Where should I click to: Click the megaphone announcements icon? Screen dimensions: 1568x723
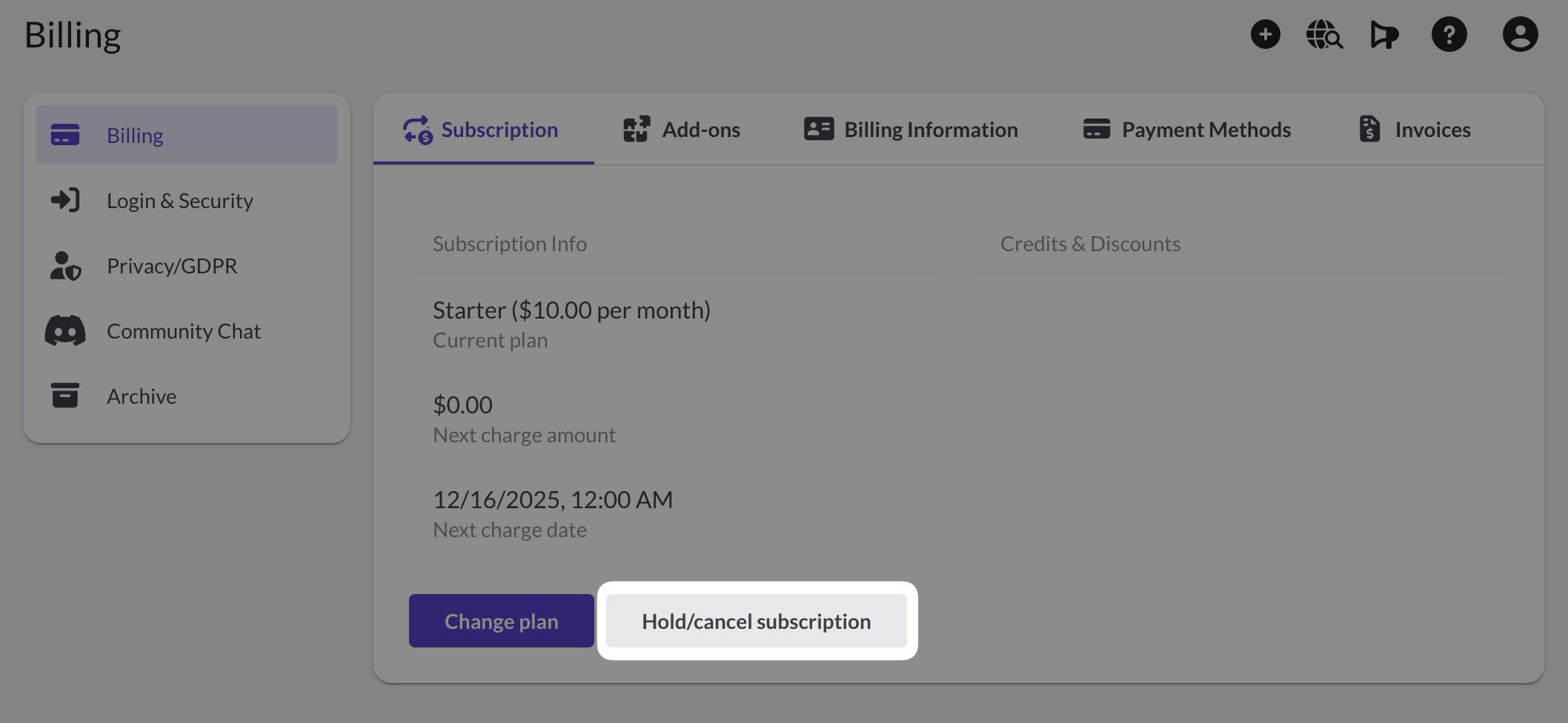click(1383, 34)
